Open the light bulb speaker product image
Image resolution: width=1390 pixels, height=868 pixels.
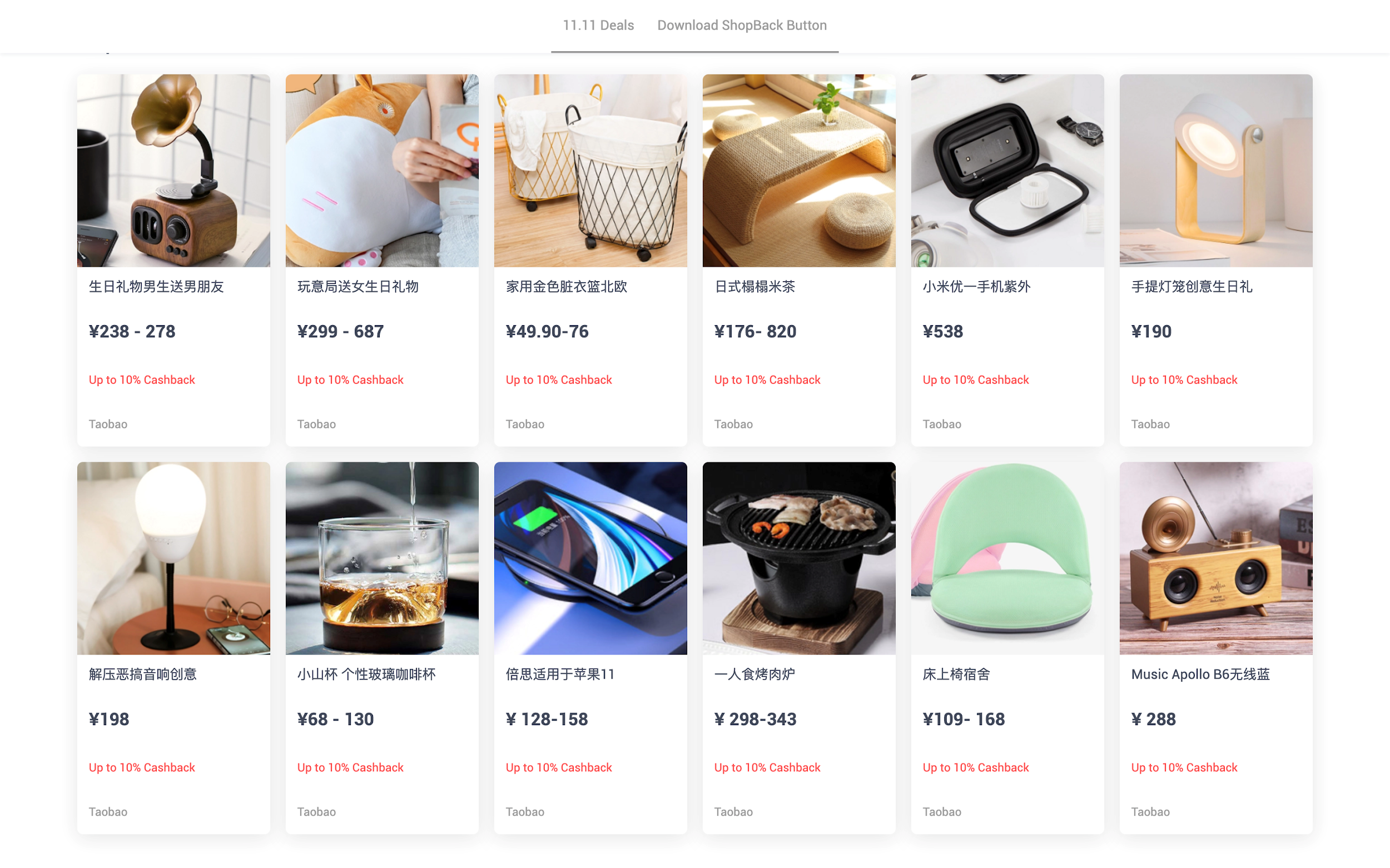[173, 558]
